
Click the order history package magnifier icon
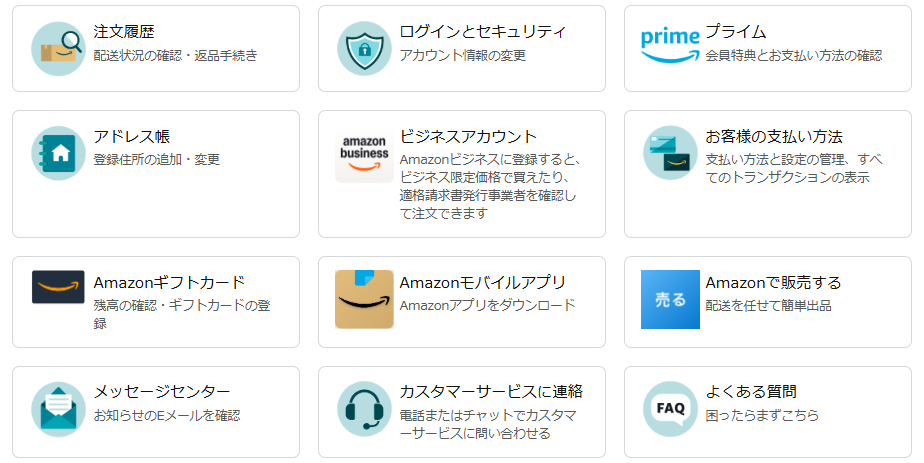(58, 48)
